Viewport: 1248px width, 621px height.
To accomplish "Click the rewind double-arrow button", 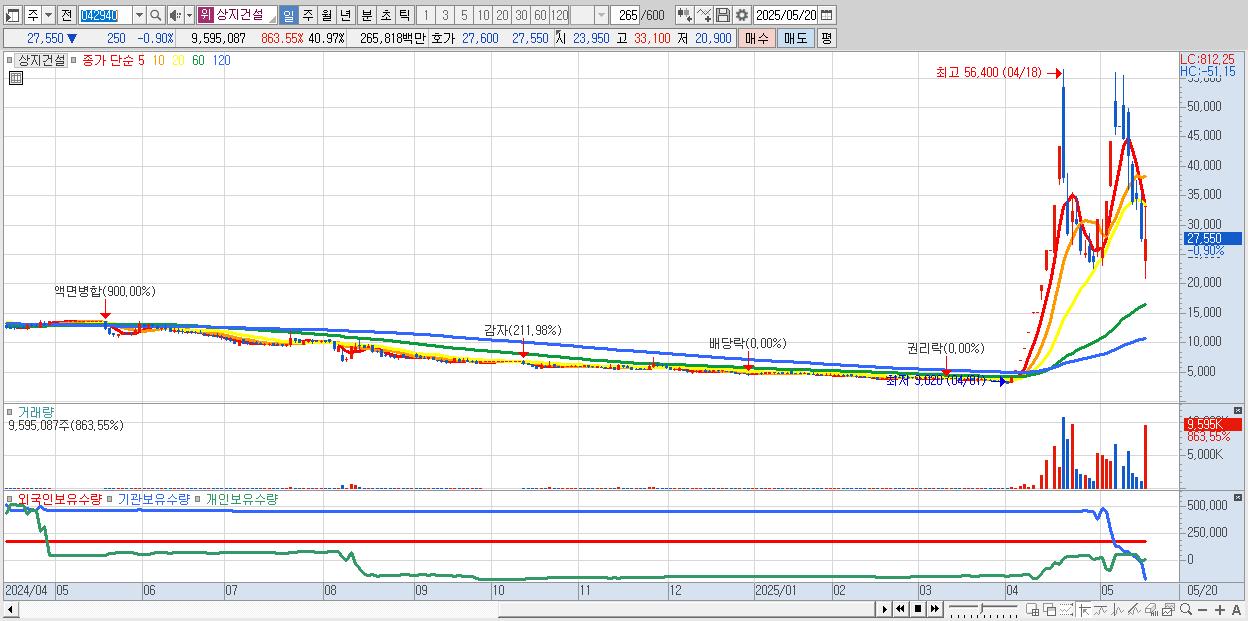I will coord(900,609).
